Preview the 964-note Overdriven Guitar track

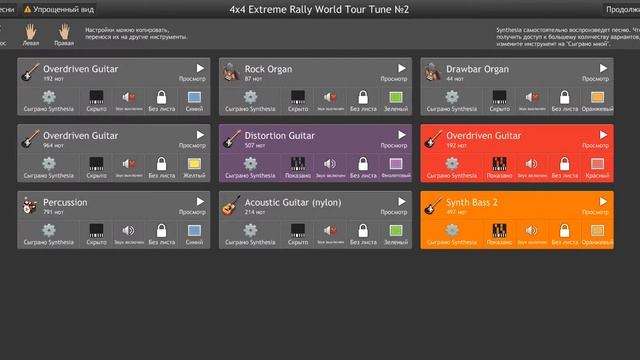pyautogui.click(x=200, y=135)
